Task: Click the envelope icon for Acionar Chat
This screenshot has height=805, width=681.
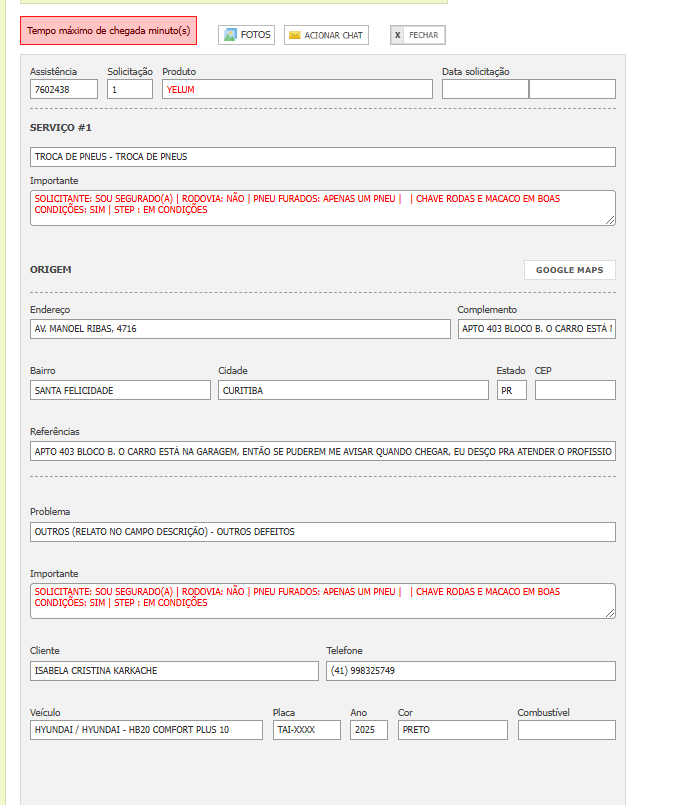Action: [x=294, y=35]
